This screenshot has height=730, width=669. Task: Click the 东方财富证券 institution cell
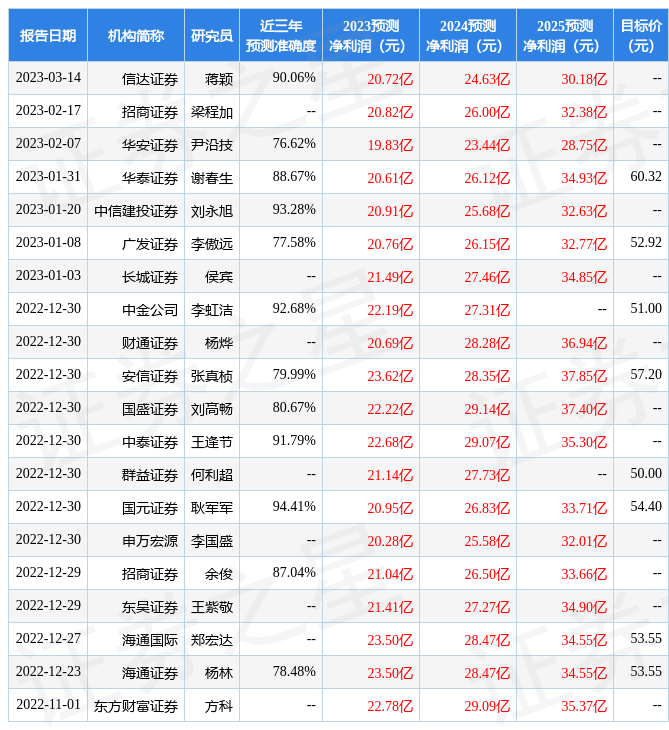136,707
